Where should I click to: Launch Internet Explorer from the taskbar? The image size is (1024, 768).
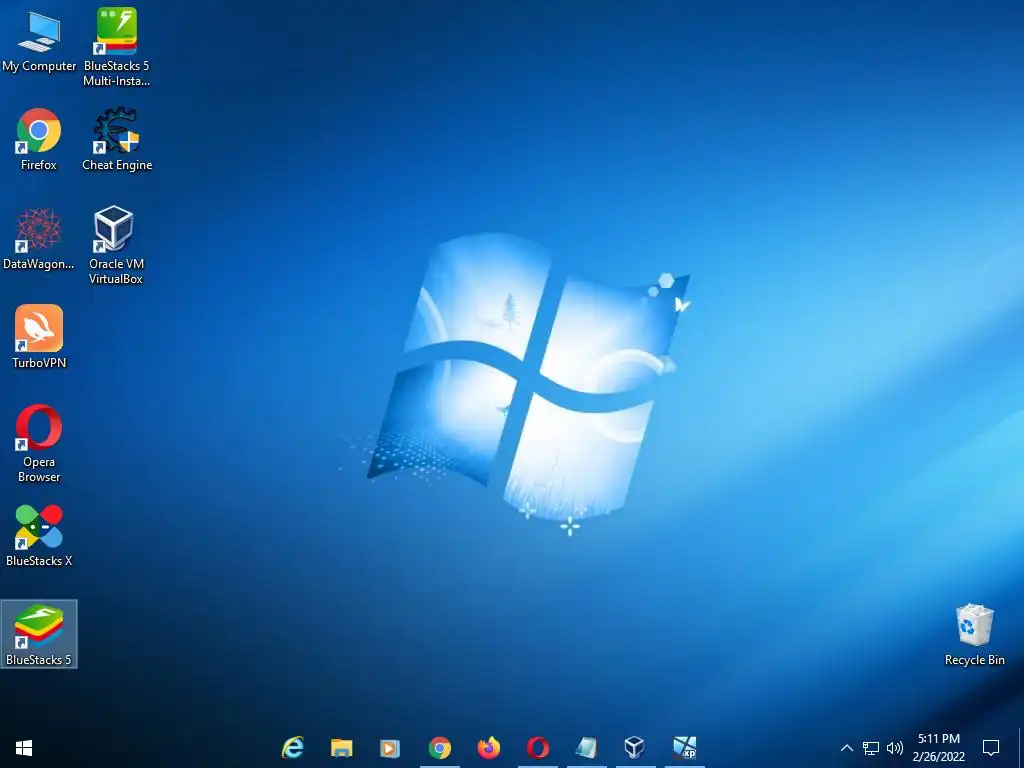tap(293, 748)
